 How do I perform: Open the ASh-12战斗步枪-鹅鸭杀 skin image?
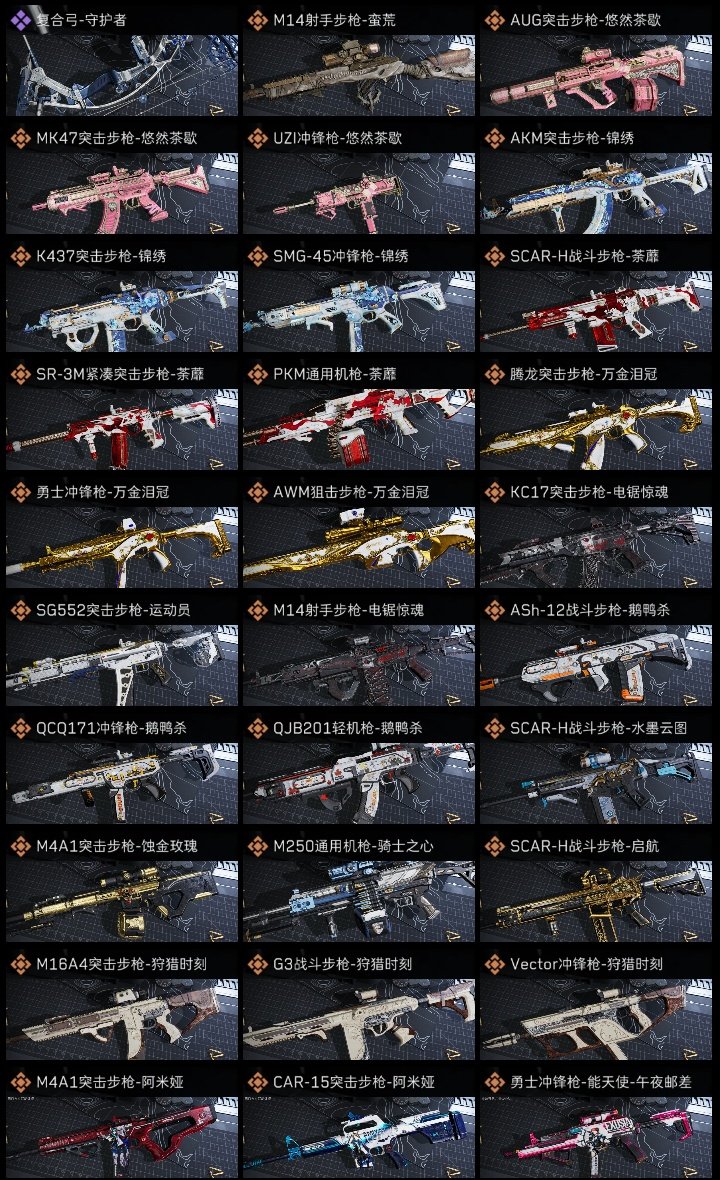click(x=596, y=666)
